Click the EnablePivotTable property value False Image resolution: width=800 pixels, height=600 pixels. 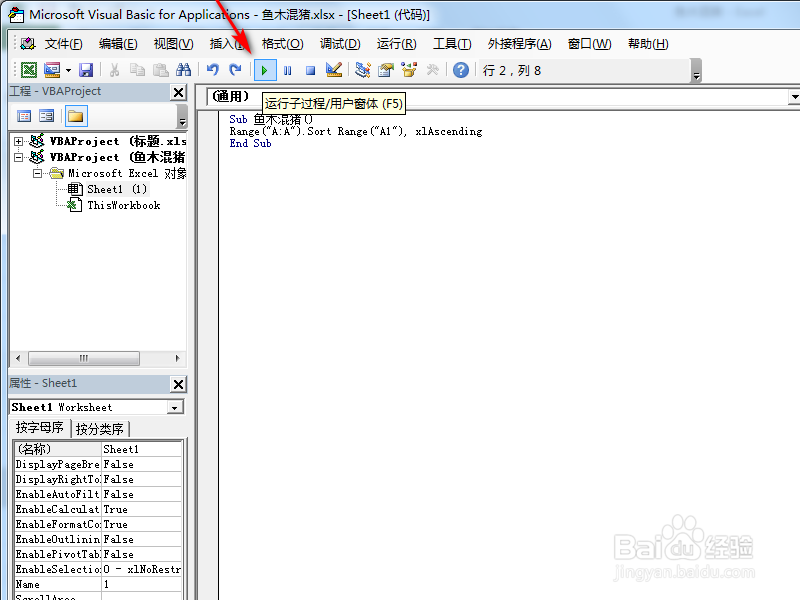point(141,554)
